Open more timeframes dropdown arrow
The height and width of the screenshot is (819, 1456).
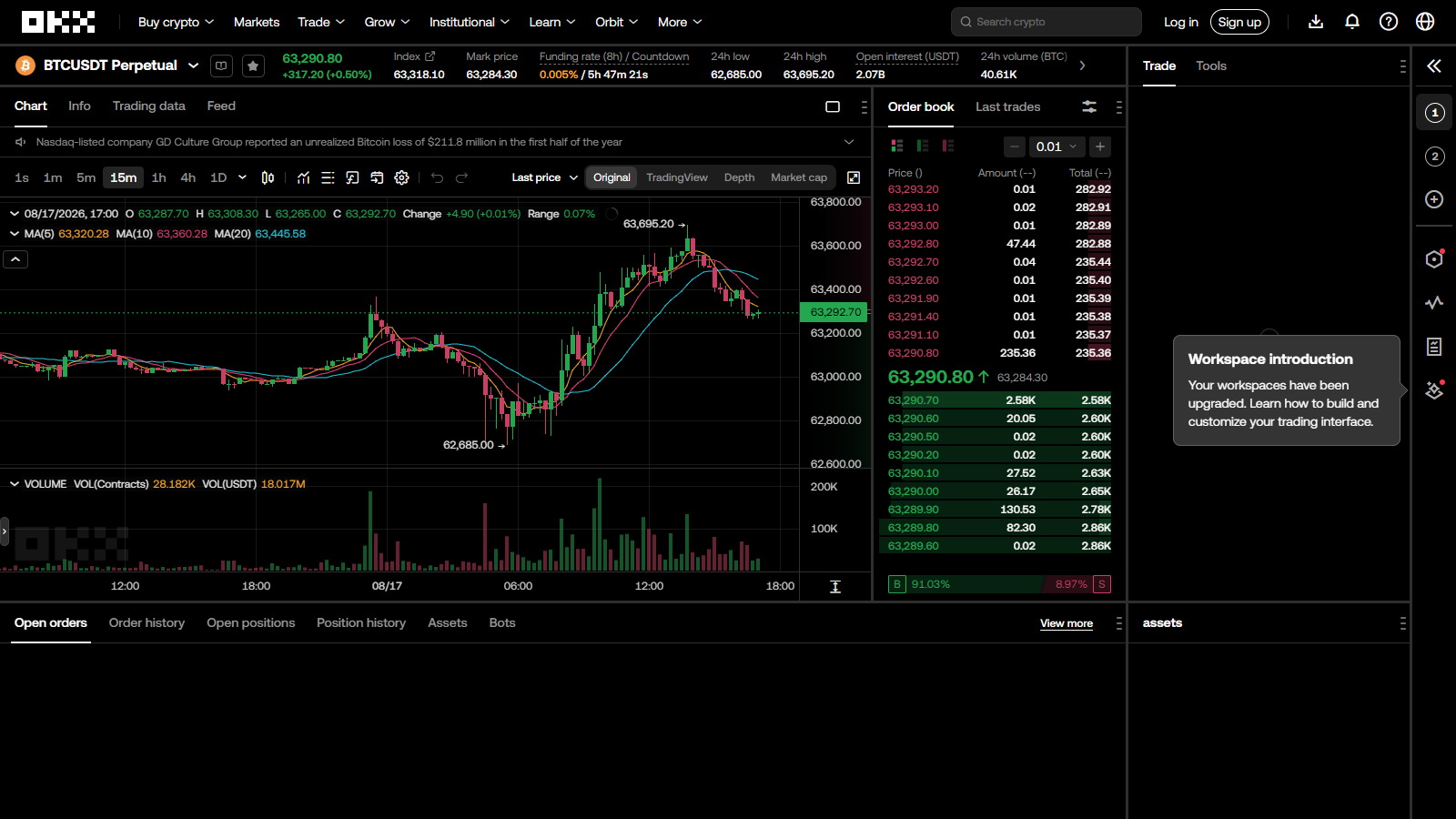tap(242, 177)
